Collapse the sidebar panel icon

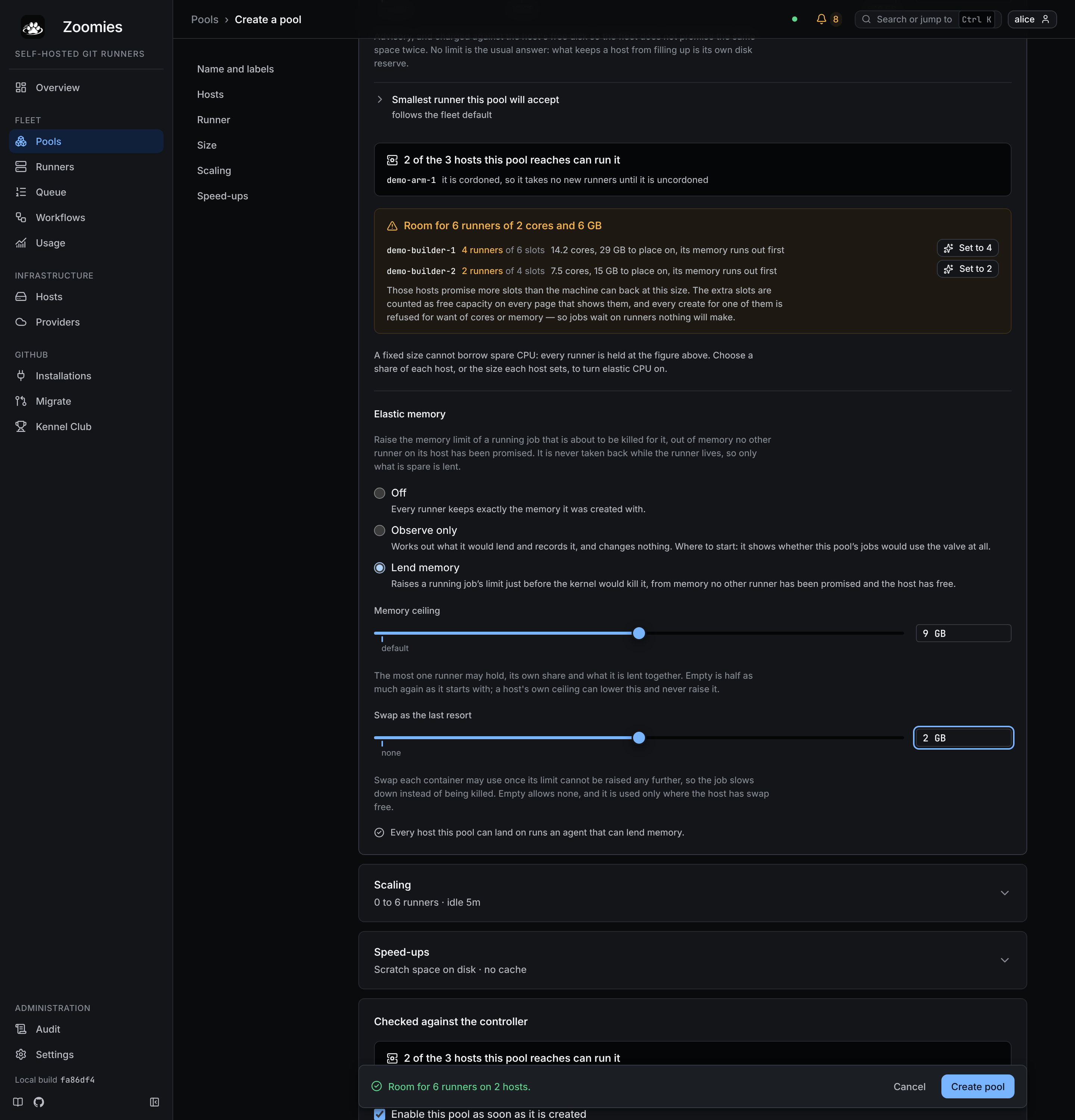click(154, 1102)
